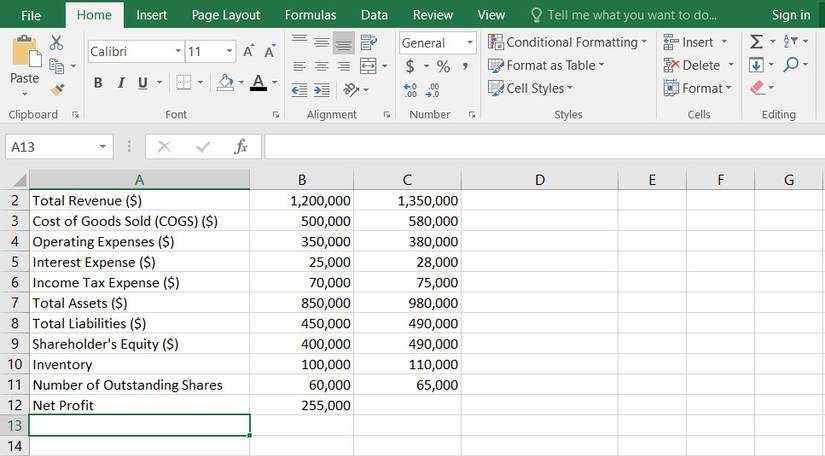Screen dimensions: 825x456
Task: Click the Cut scissors icon
Action: 56,43
